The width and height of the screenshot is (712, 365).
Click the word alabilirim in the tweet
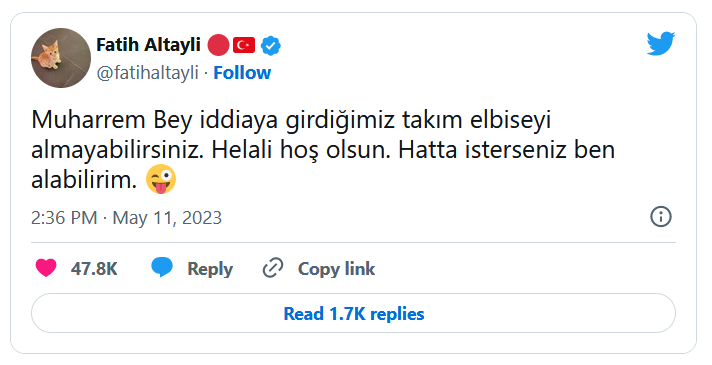(84, 180)
